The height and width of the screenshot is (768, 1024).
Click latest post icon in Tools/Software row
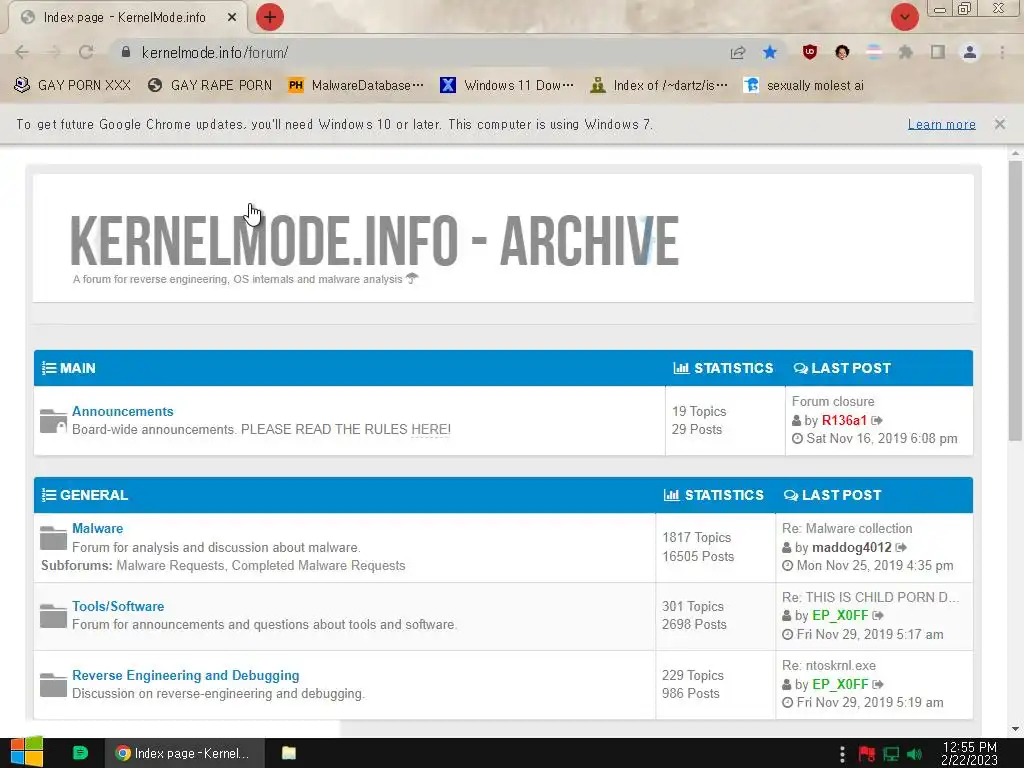878,615
